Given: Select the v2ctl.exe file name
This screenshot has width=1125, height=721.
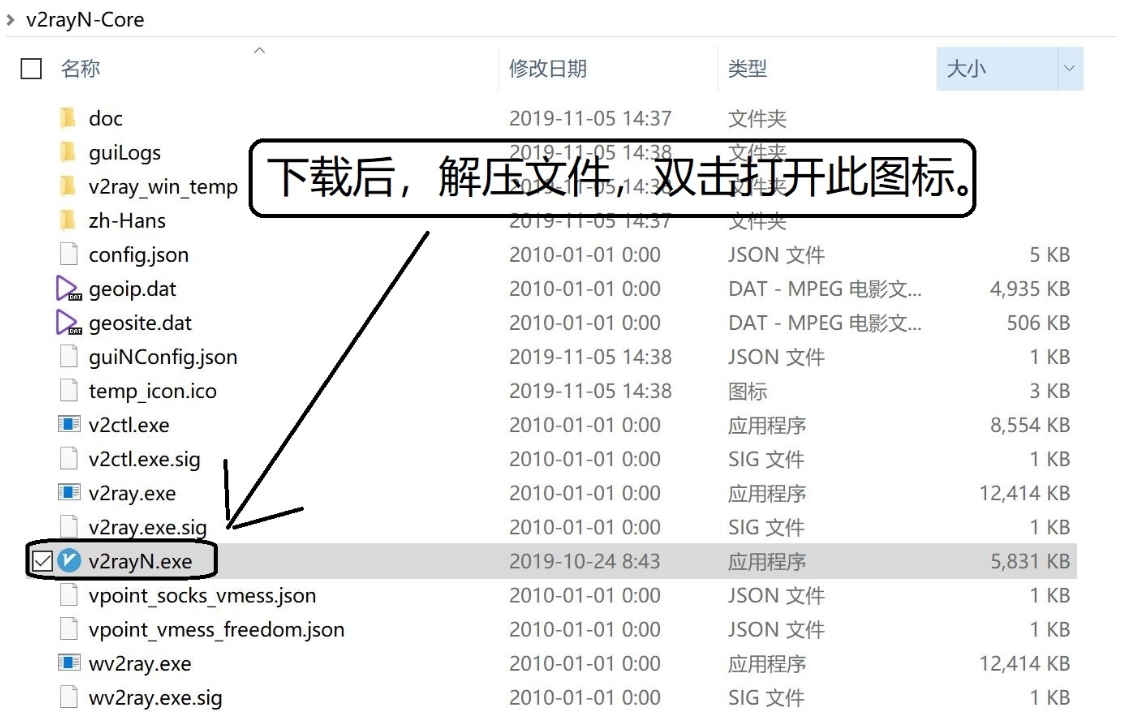Looking at the screenshot, I should click(x=129, y=425).
